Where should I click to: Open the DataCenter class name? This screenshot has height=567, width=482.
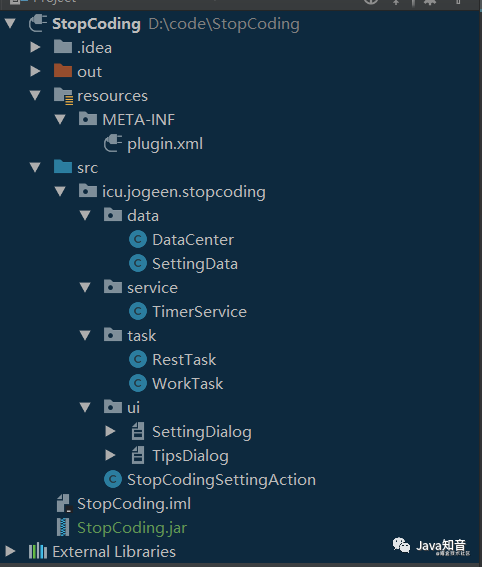193,240
